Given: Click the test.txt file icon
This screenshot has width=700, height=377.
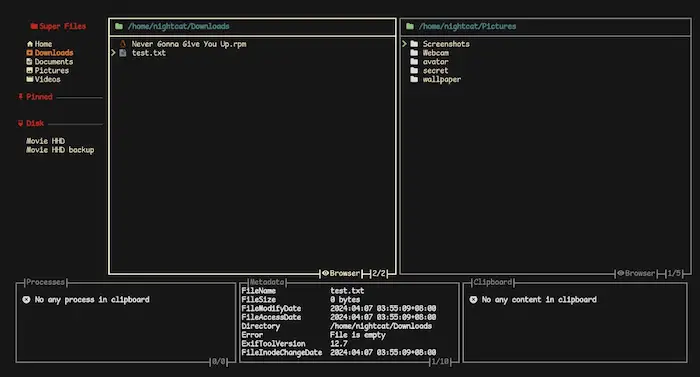Looking at the screenshot, I should point(123,53).
